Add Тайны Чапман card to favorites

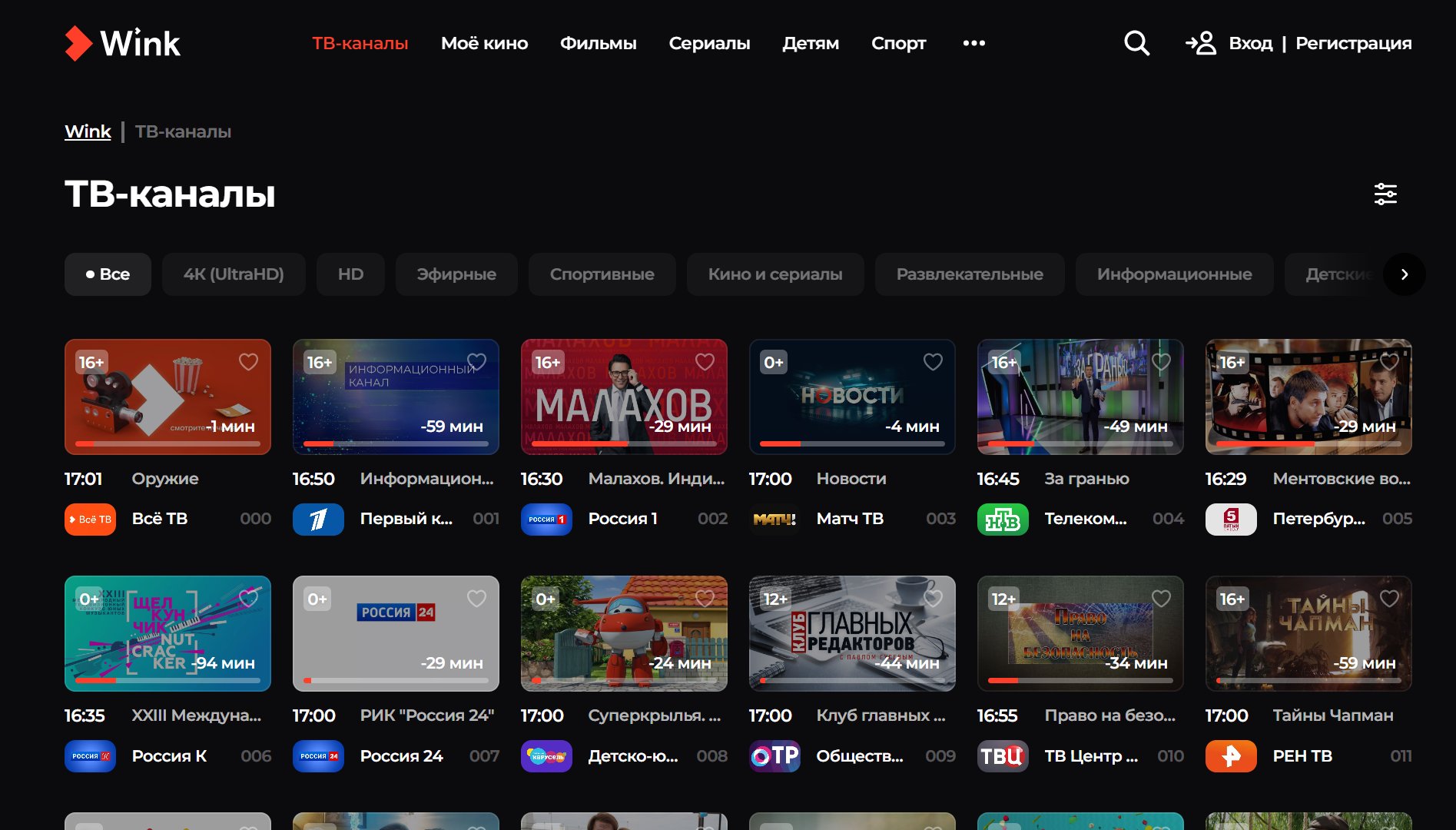tap(1389, 599)
